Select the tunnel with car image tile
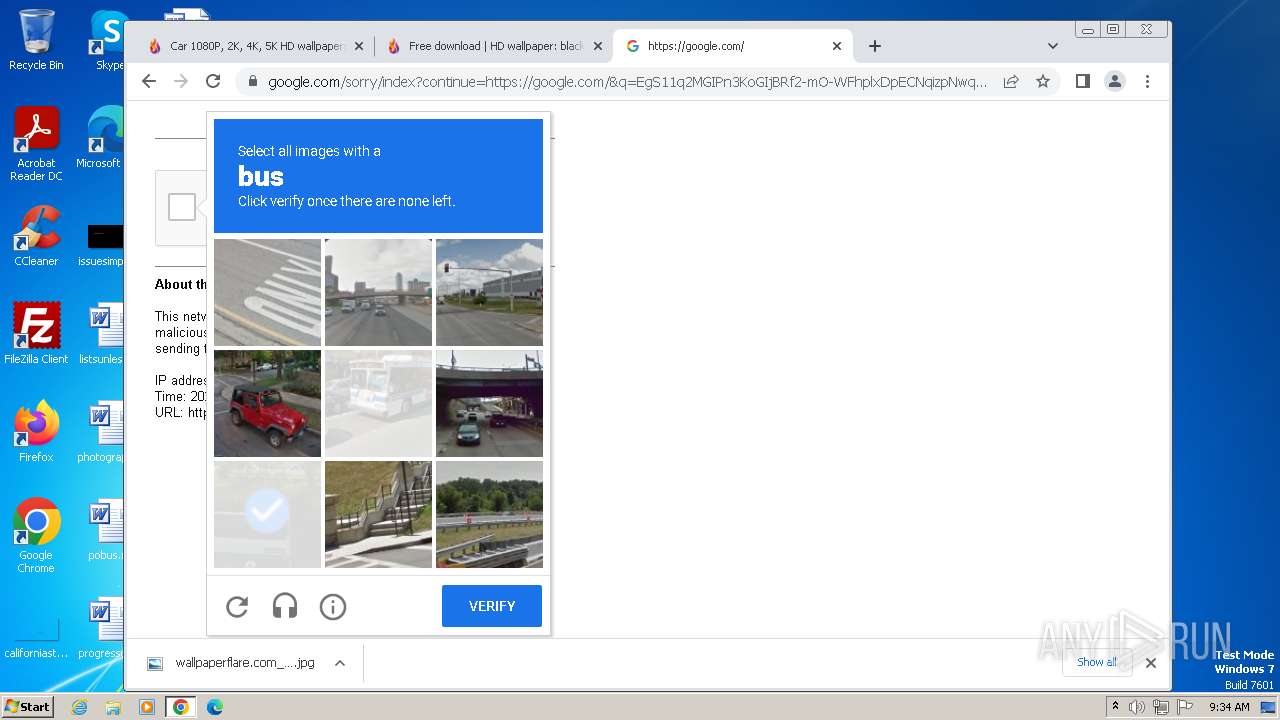The height and width of the screenshot is (720, 1280). [x=489, y=403]
